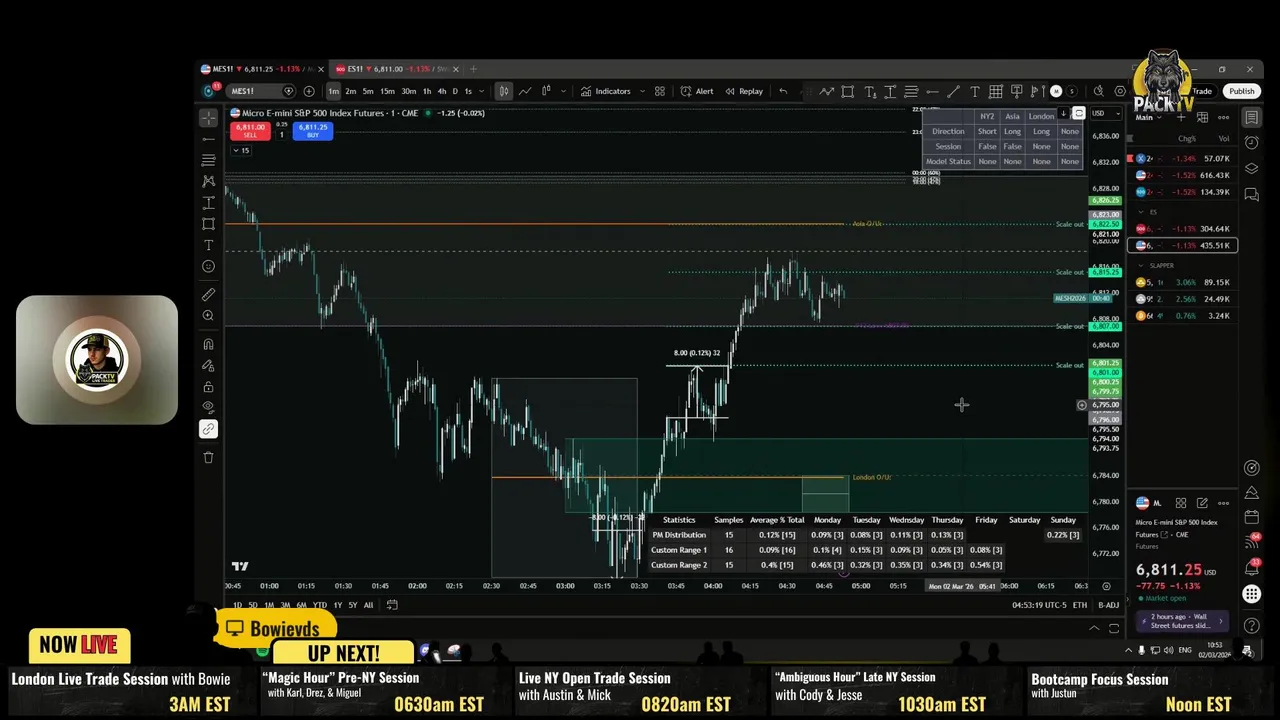Viewport: 1280px width, 720px height.
Task: Select the ruler measure tool
Action: (x=208, y=294)
